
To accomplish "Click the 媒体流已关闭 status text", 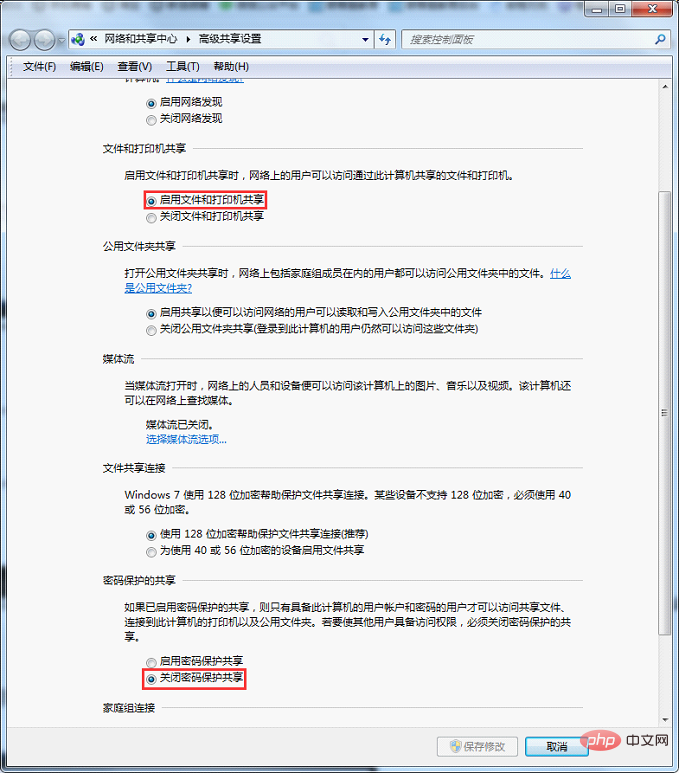I will (179, 424).
